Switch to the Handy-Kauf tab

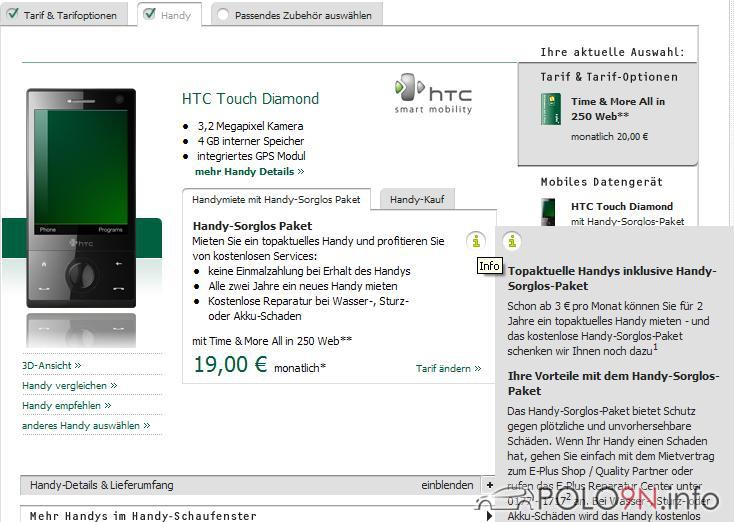pyautogui.click(x=417, y=200)
